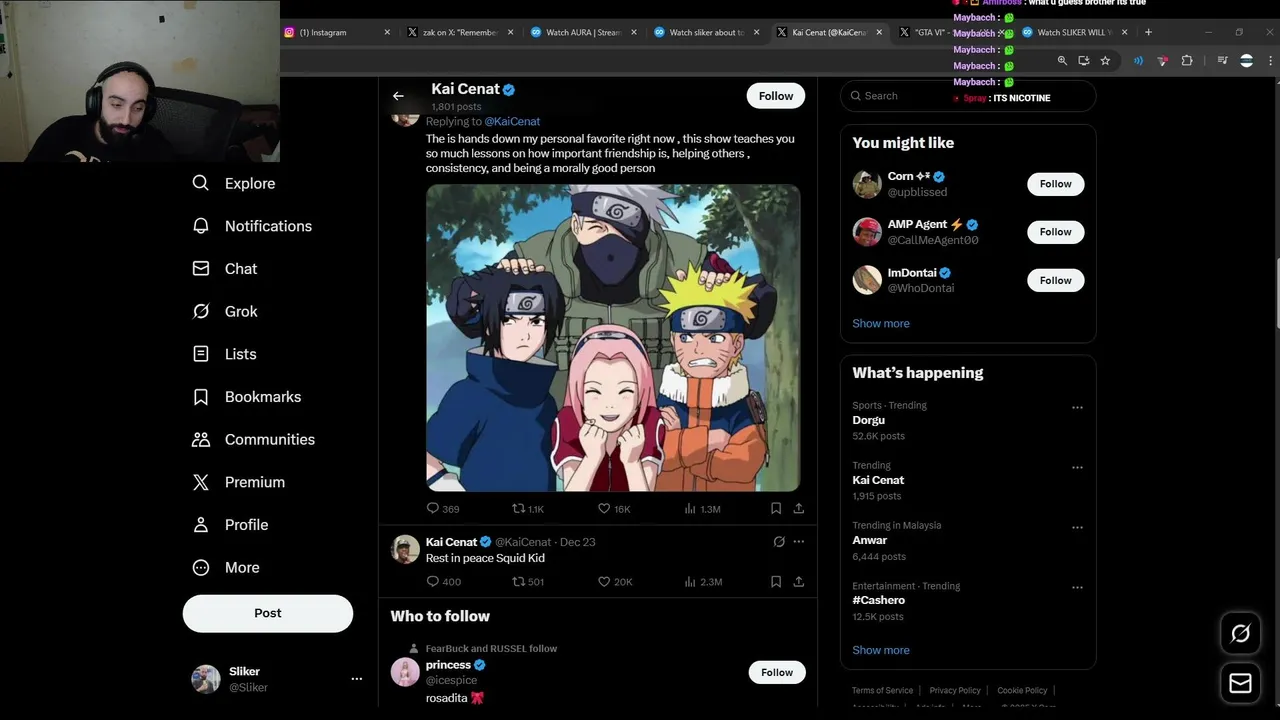Open more options for the Anwar trend

coord(1077,527)
